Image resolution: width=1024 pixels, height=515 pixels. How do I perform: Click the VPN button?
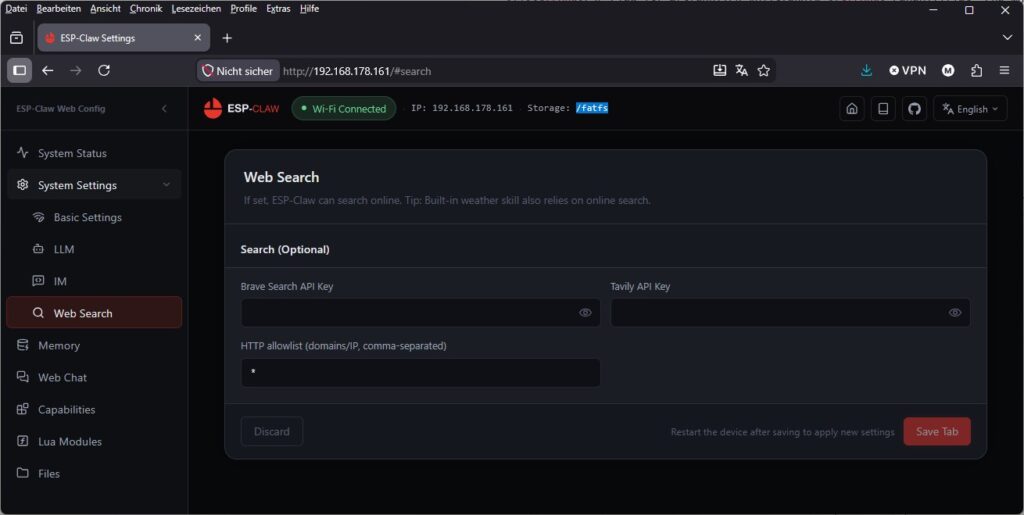click(x=908, y=70)
